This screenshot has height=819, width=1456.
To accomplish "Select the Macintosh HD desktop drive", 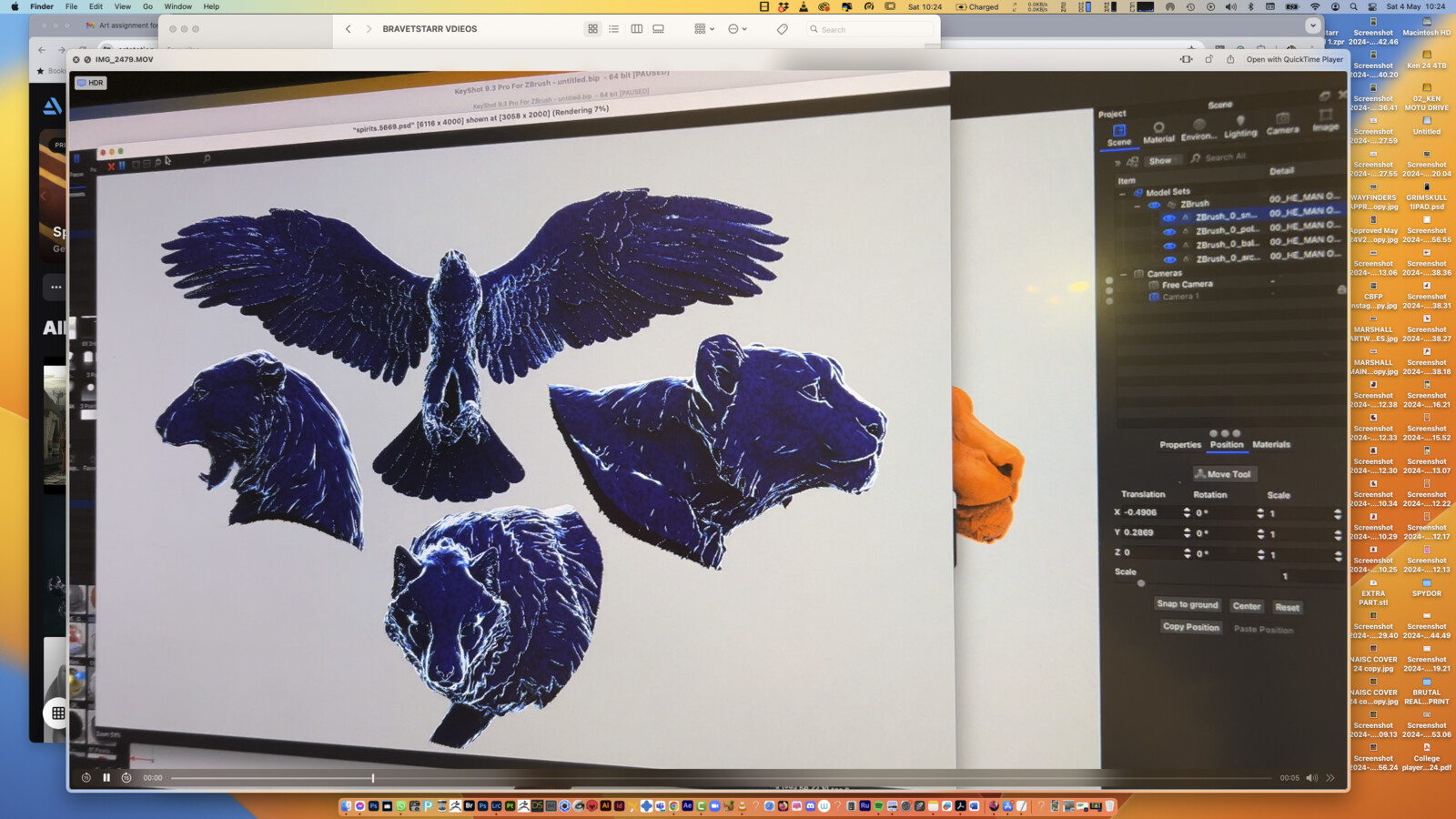I will 1427,27.
